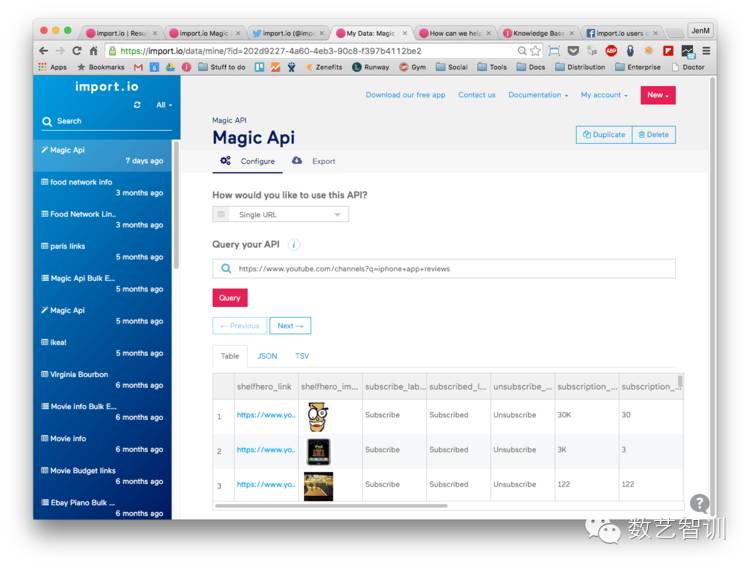
Task: Click into the query URL input field
Action: coord(444,268)
